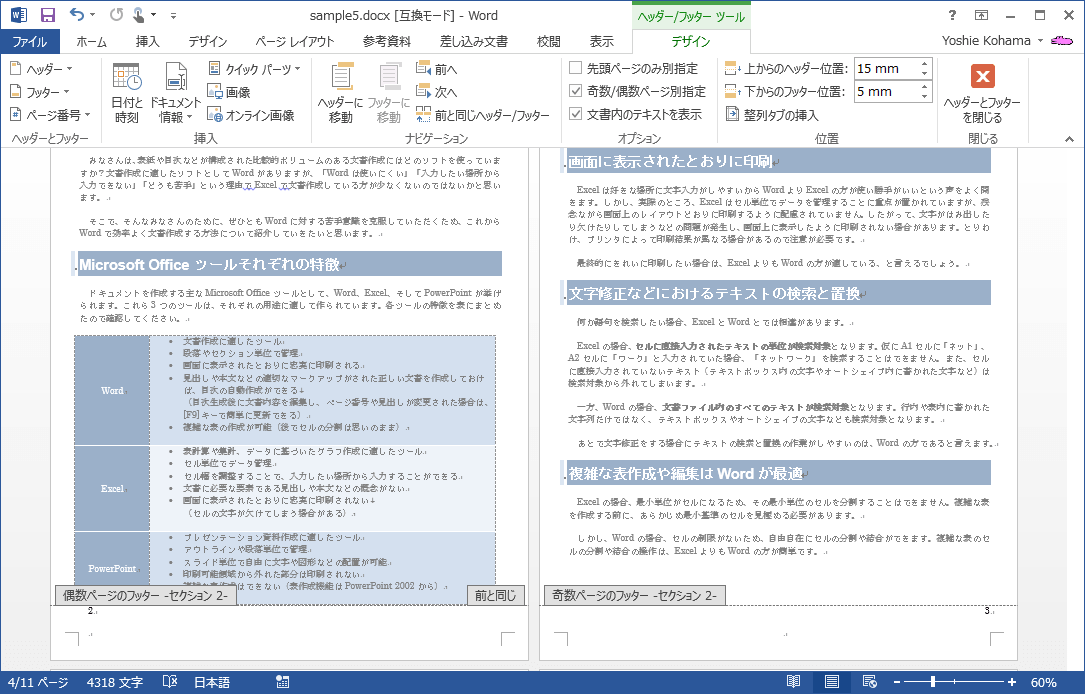Open Mailings (差し込み文書) tab
1085x694 pixels.
473,42
